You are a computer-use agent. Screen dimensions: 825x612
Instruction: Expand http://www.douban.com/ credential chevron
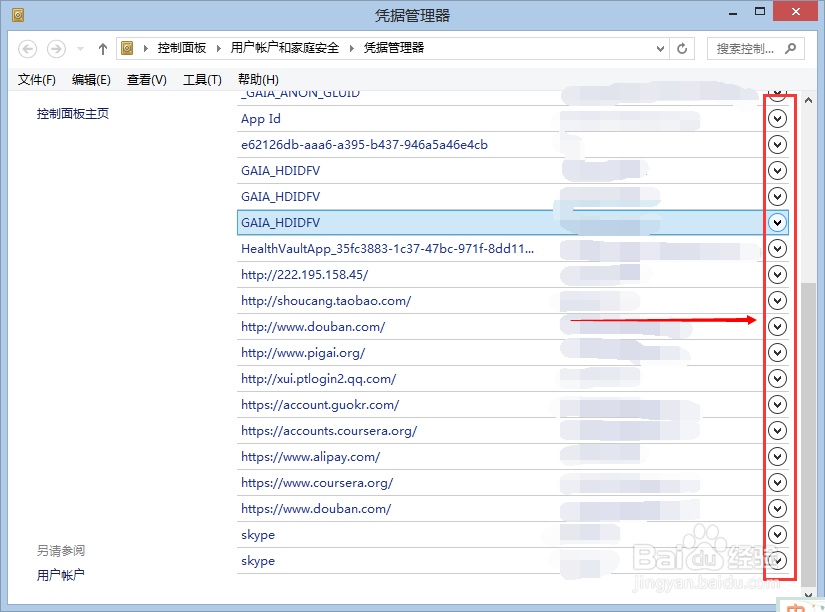777,326
